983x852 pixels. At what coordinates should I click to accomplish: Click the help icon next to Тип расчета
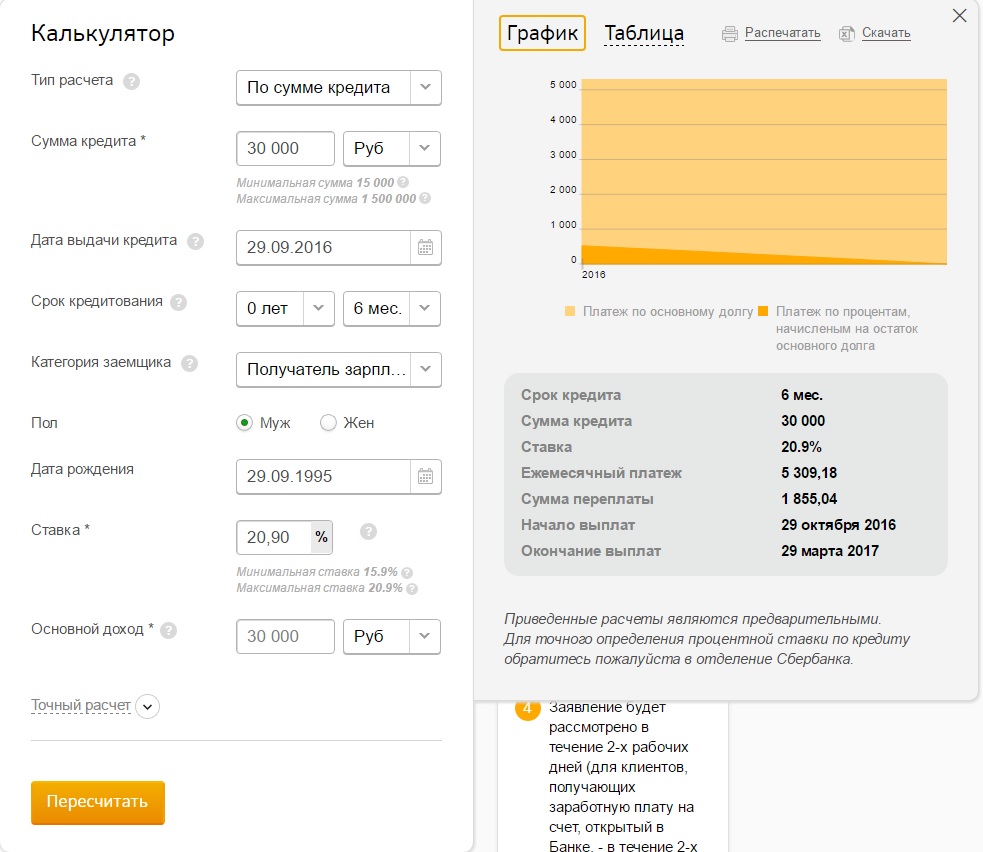131,82
